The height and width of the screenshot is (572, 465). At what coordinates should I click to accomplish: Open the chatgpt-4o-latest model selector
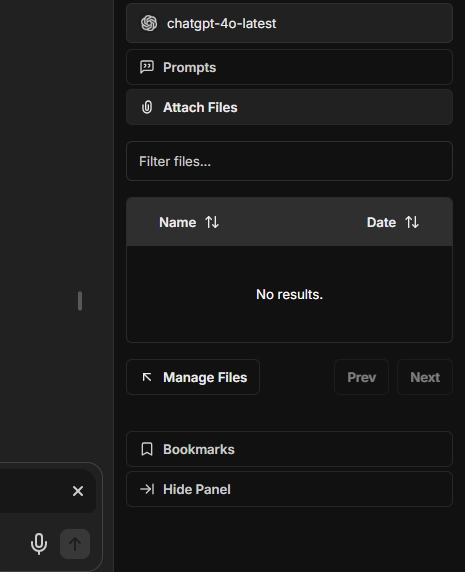(289, 23)
